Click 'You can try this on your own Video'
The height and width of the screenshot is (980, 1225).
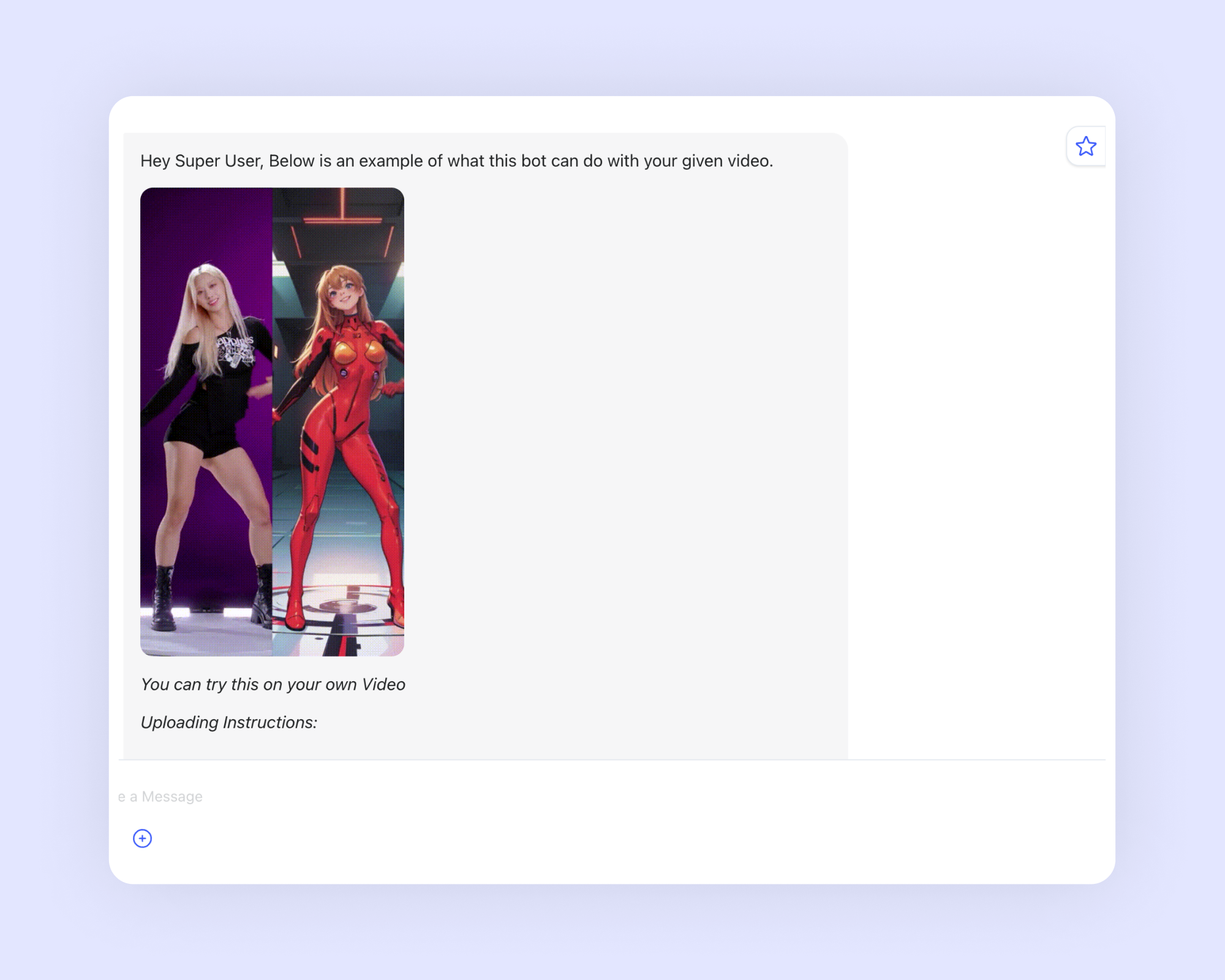pos(273,684)
